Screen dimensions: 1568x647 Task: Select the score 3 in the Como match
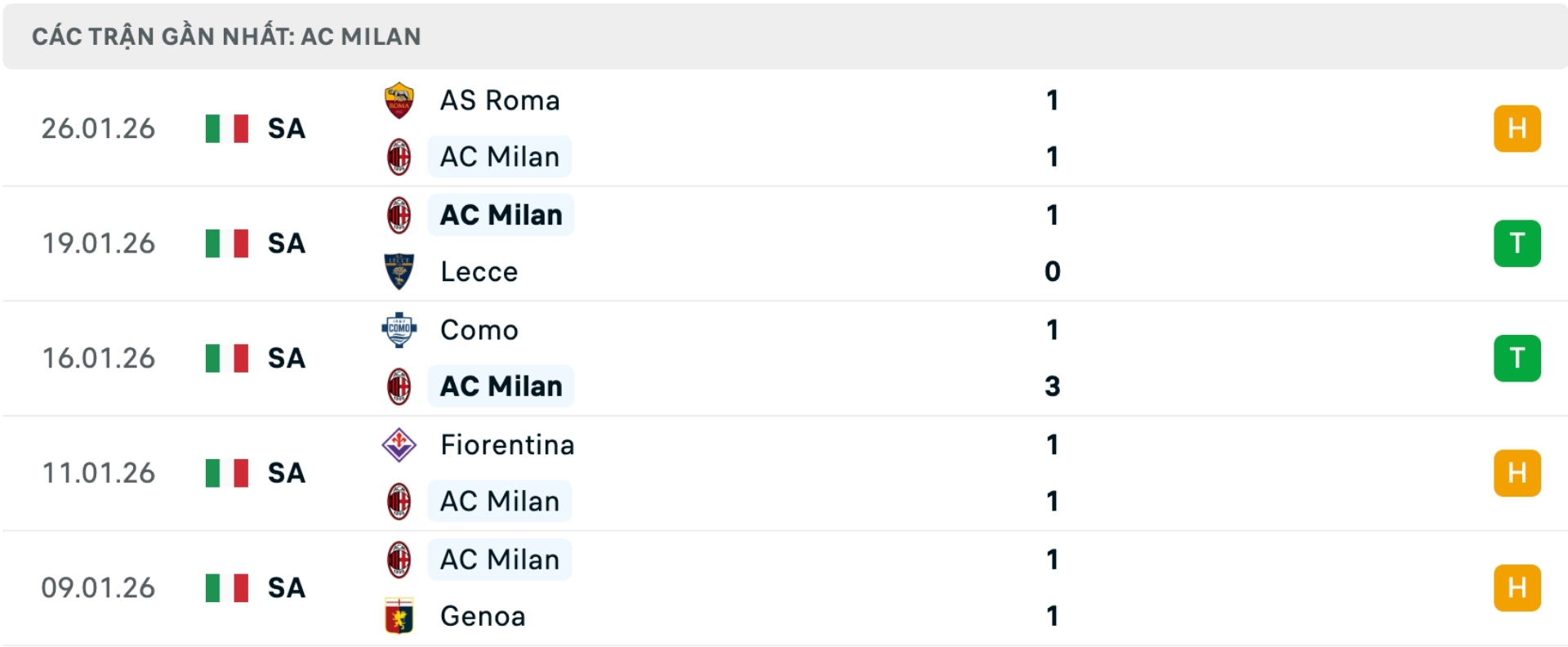tap(1053, 387)
